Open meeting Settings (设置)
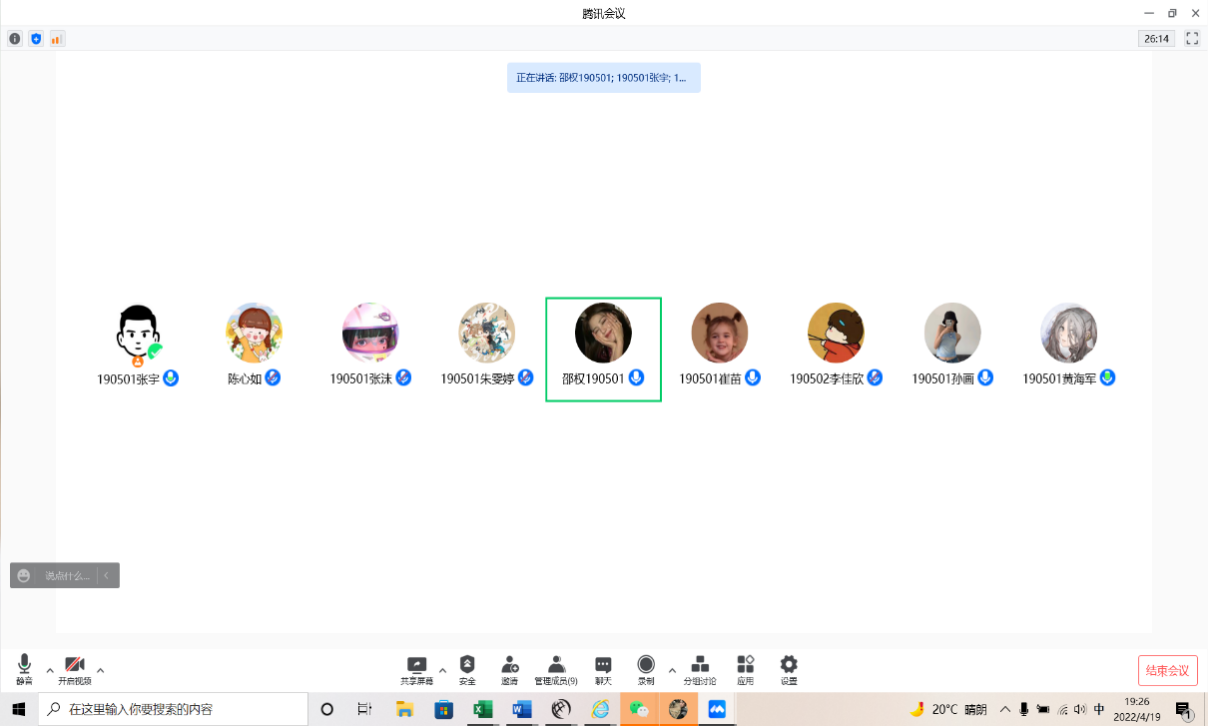The width and height of the screenshot is (1208, 726). coord(789,669)
